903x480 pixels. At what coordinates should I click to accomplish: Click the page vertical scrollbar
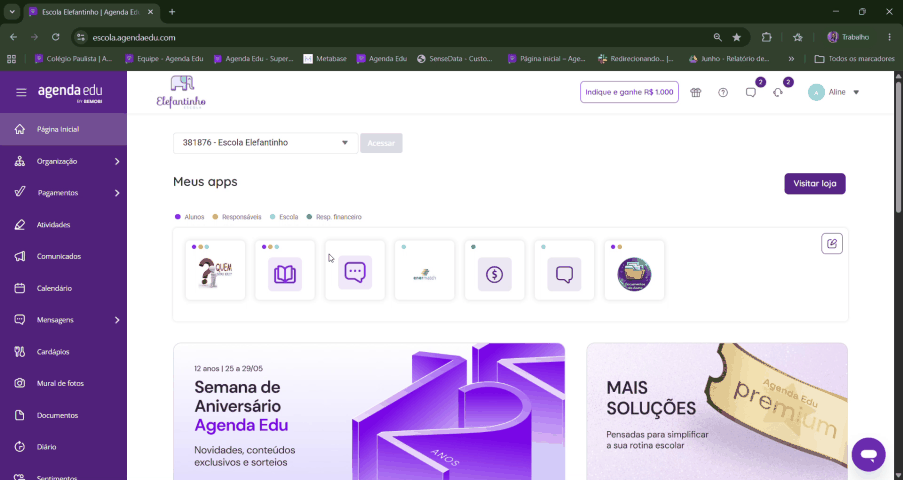point(898,149)
